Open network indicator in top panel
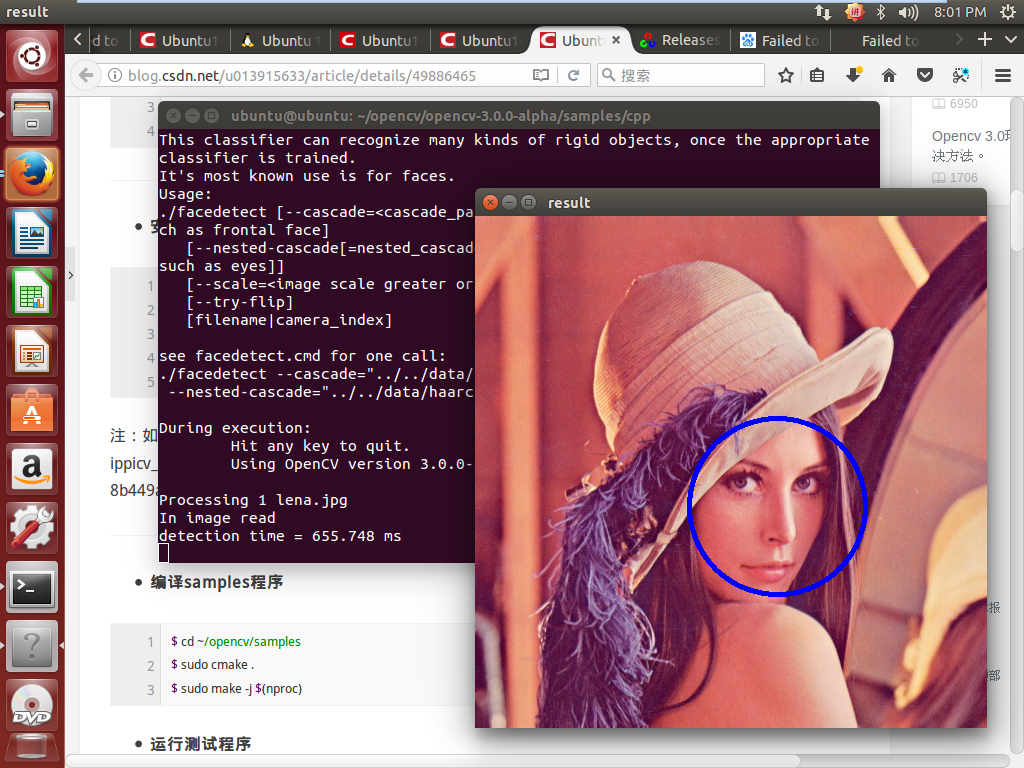1024x768 pixels. tap(823, 12)
